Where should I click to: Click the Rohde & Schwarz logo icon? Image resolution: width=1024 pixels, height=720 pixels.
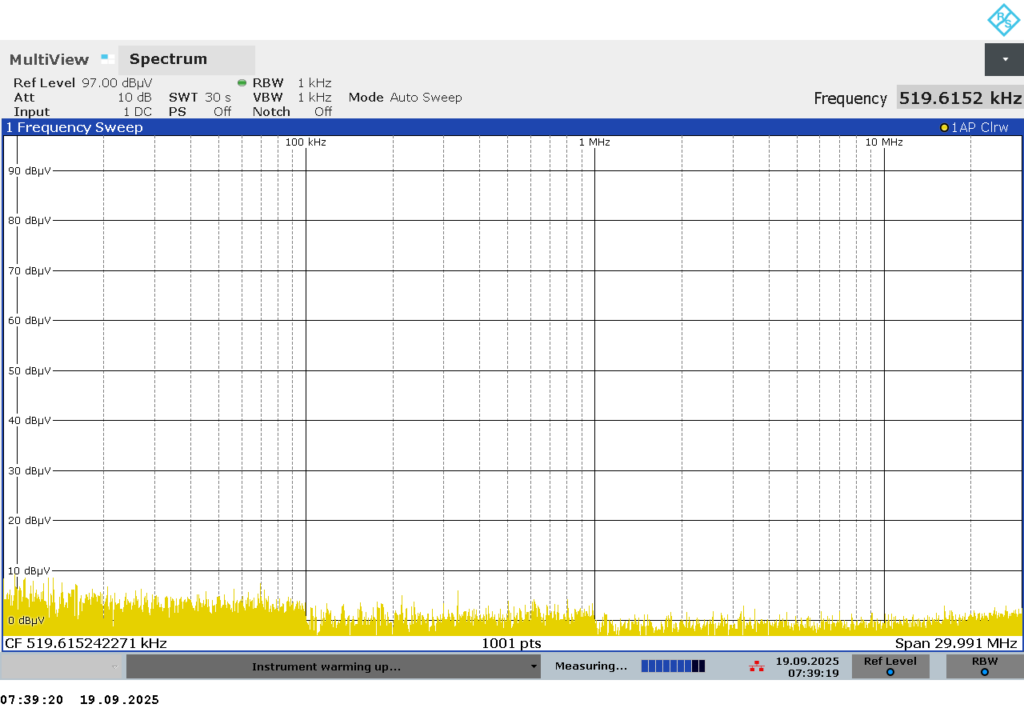(x=1002, y=19)
